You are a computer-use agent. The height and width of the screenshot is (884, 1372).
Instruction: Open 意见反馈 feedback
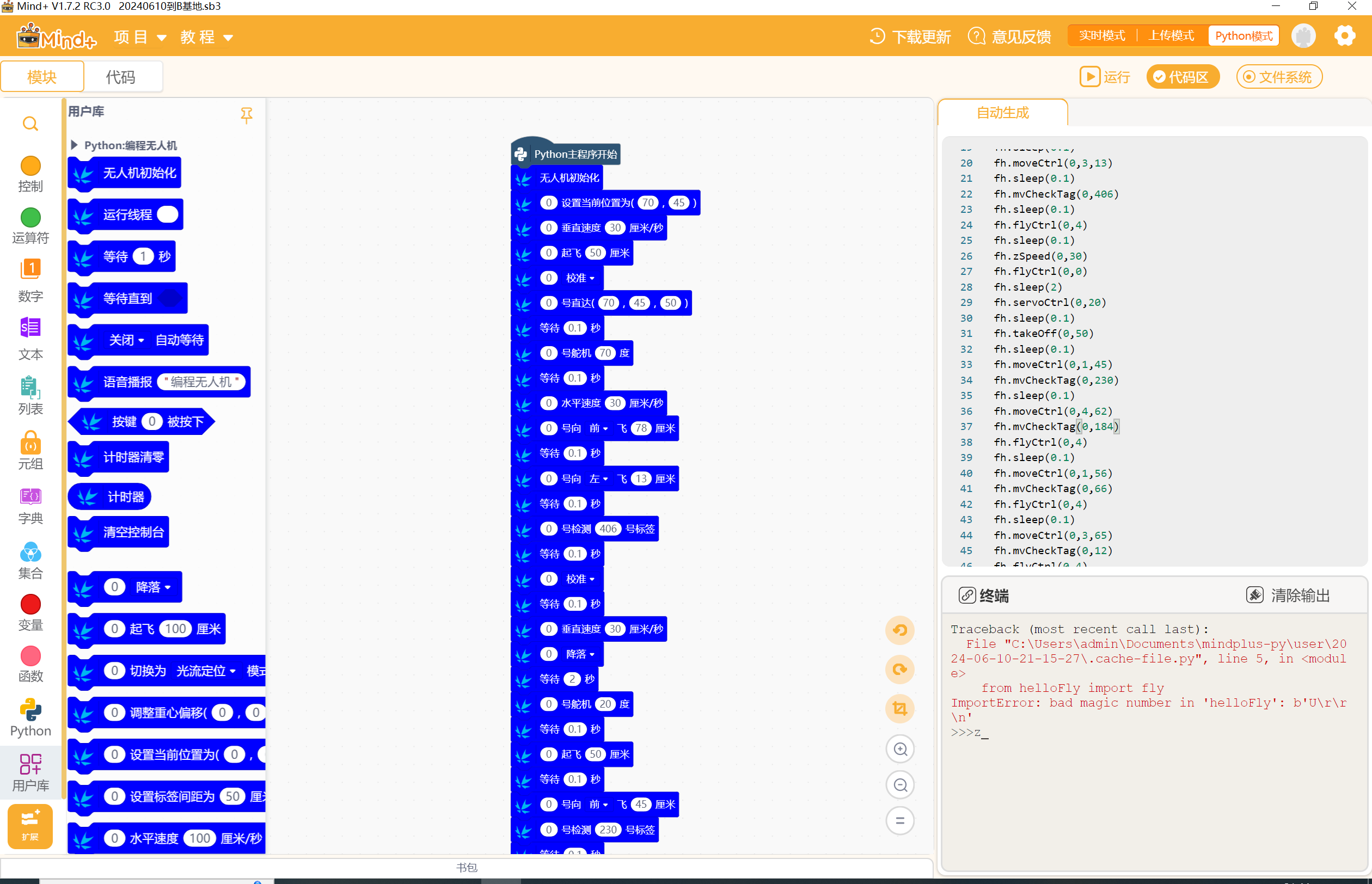coord(1009,36)
